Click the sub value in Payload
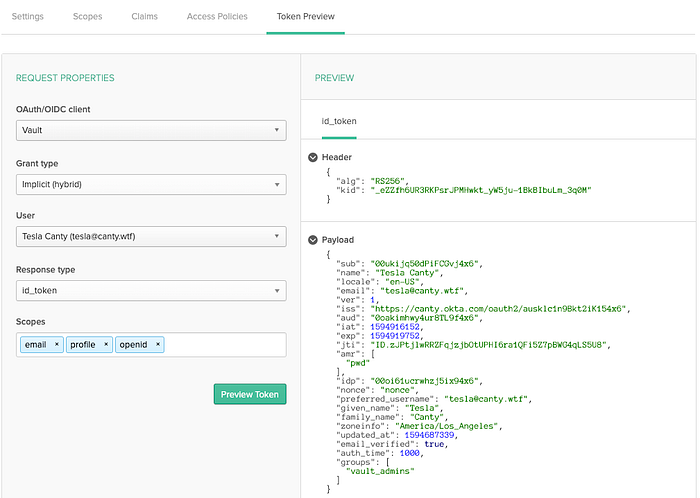This screenshot has height=498, width=700. coord(424,264)
